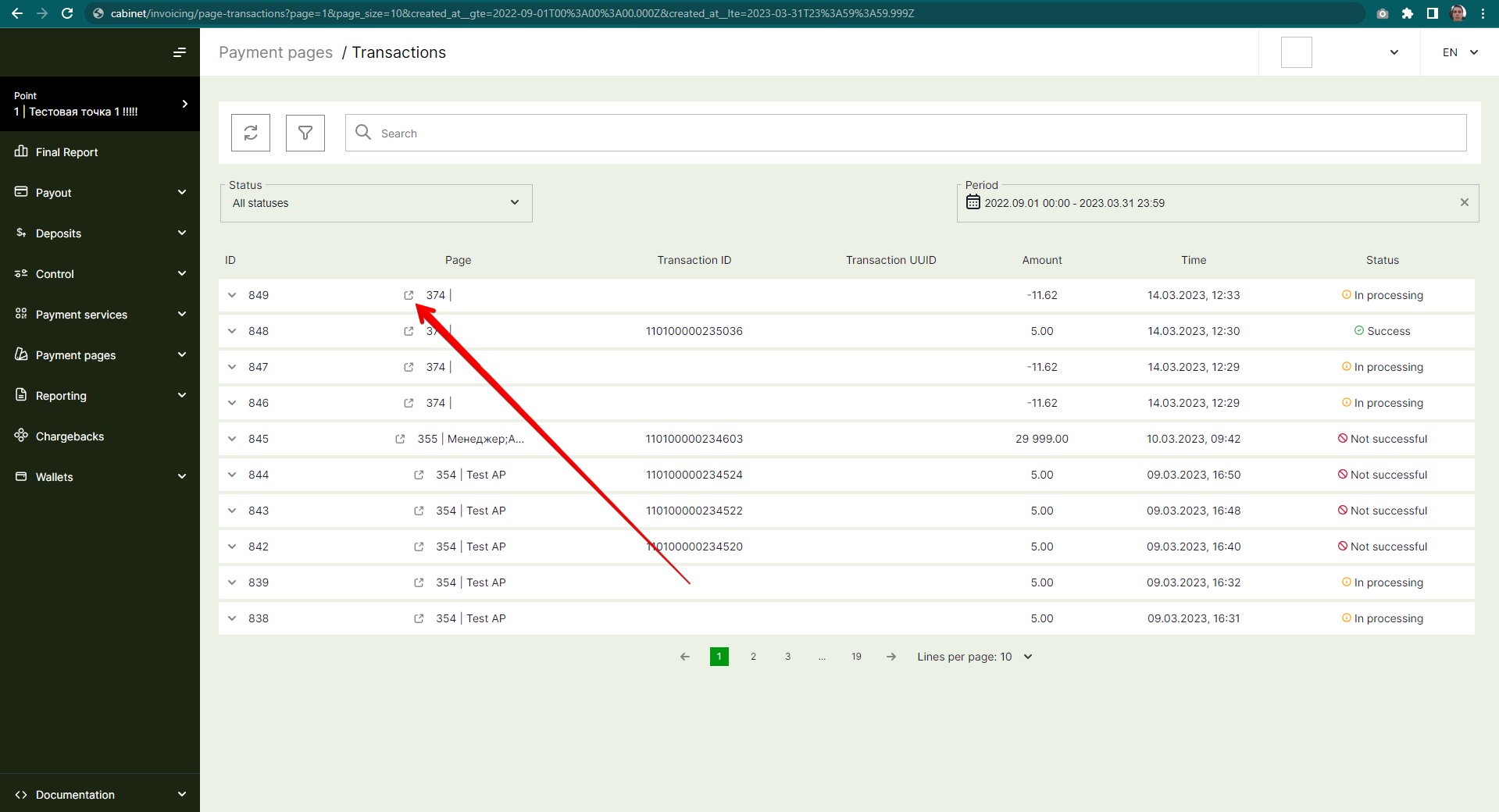The width and height of the screenshot is (1499, 812).
Task: Click the Period date range field
Action: click(1218, 203)
